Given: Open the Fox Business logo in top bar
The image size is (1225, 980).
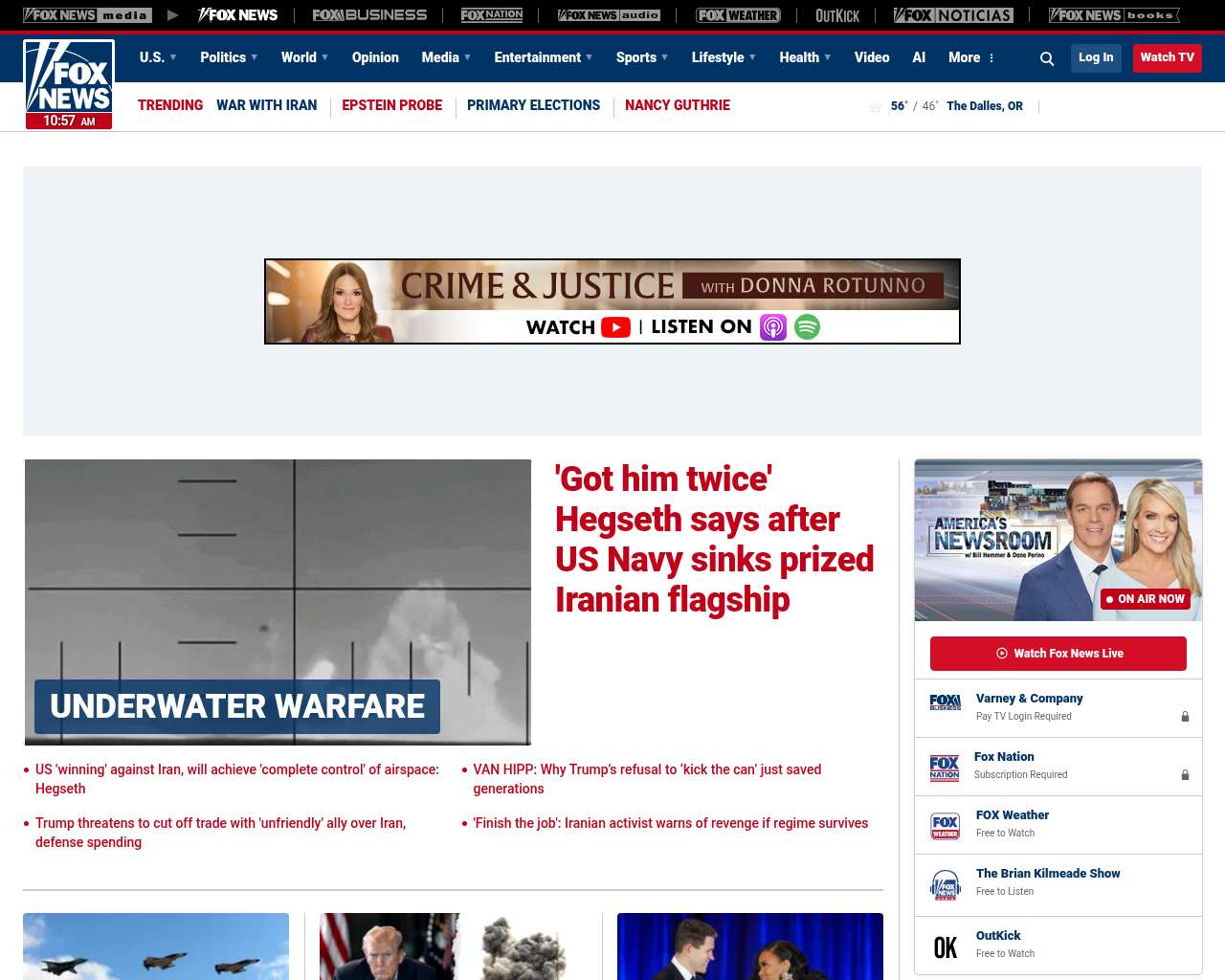Looking at the screenshot, I should [369, 15].
